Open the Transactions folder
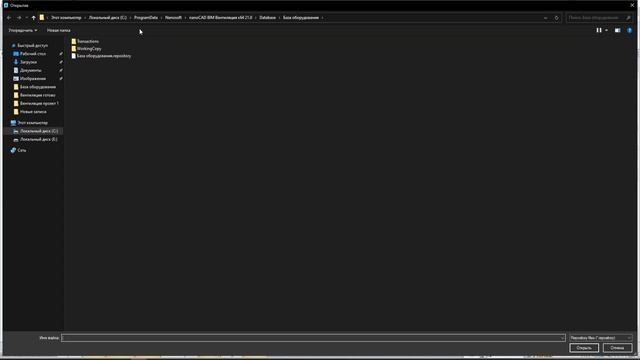 click(88, 41)
